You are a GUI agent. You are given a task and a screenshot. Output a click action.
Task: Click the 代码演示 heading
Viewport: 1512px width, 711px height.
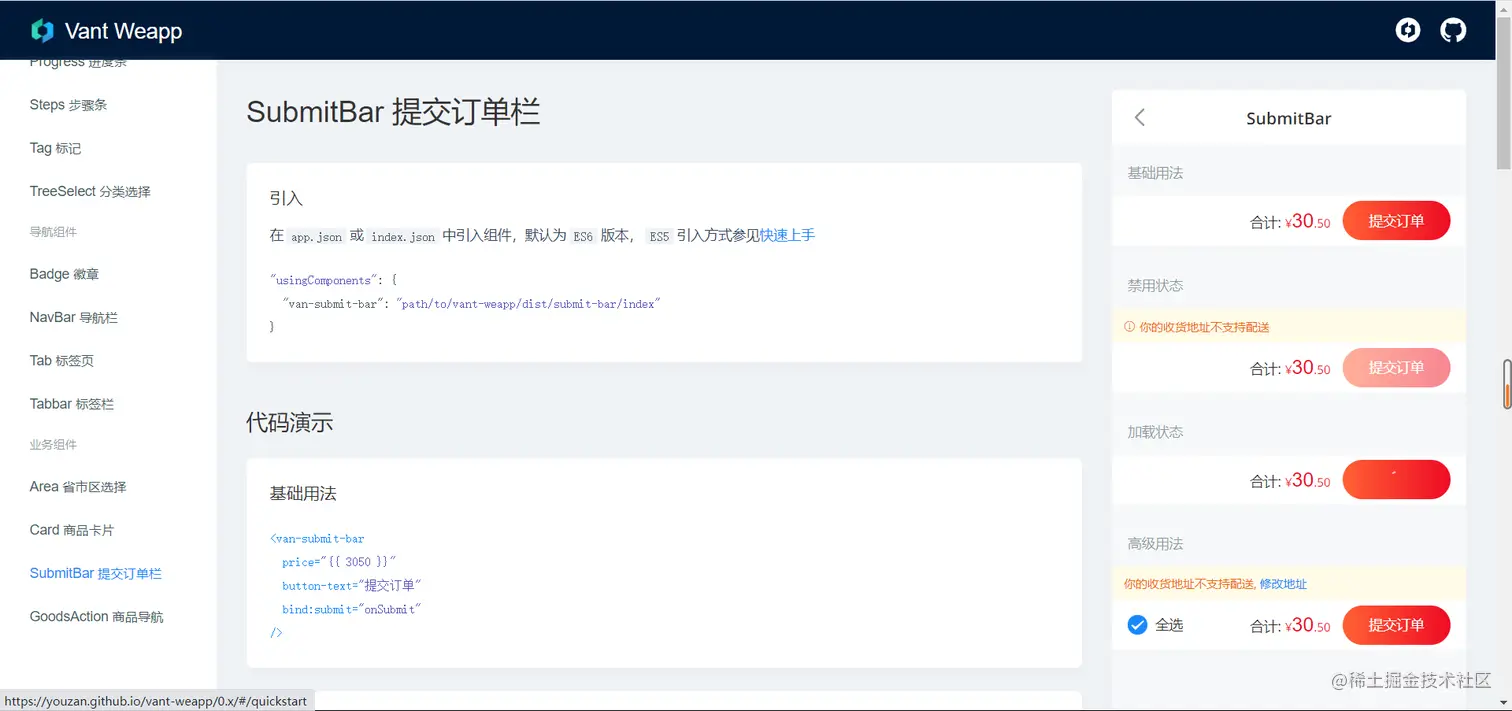[290, 423]
